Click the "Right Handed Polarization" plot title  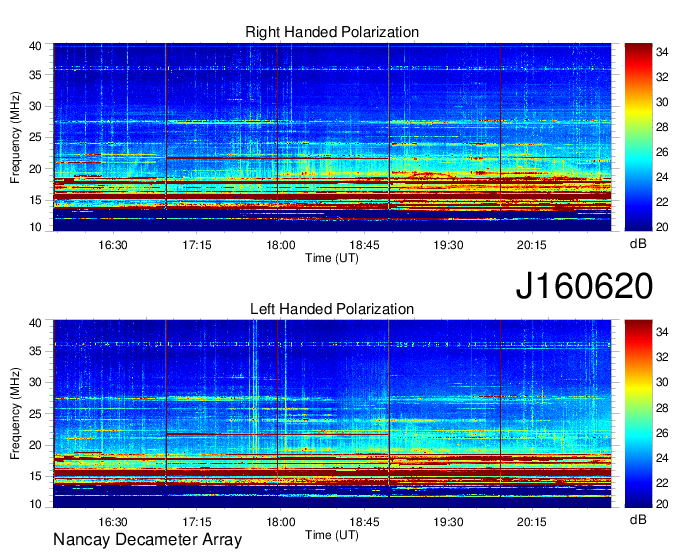pyautogui.click(x=332, y=32)
